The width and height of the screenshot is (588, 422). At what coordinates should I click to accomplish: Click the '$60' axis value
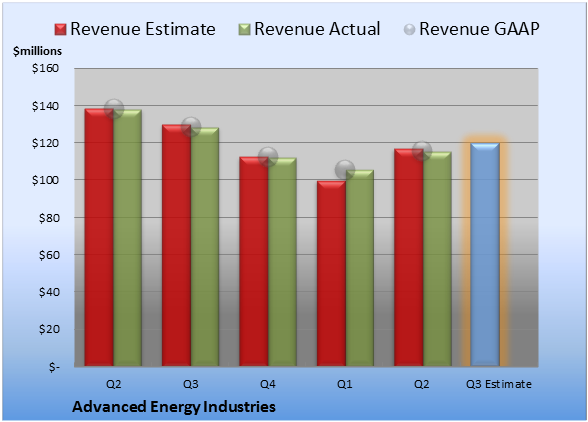49,255
